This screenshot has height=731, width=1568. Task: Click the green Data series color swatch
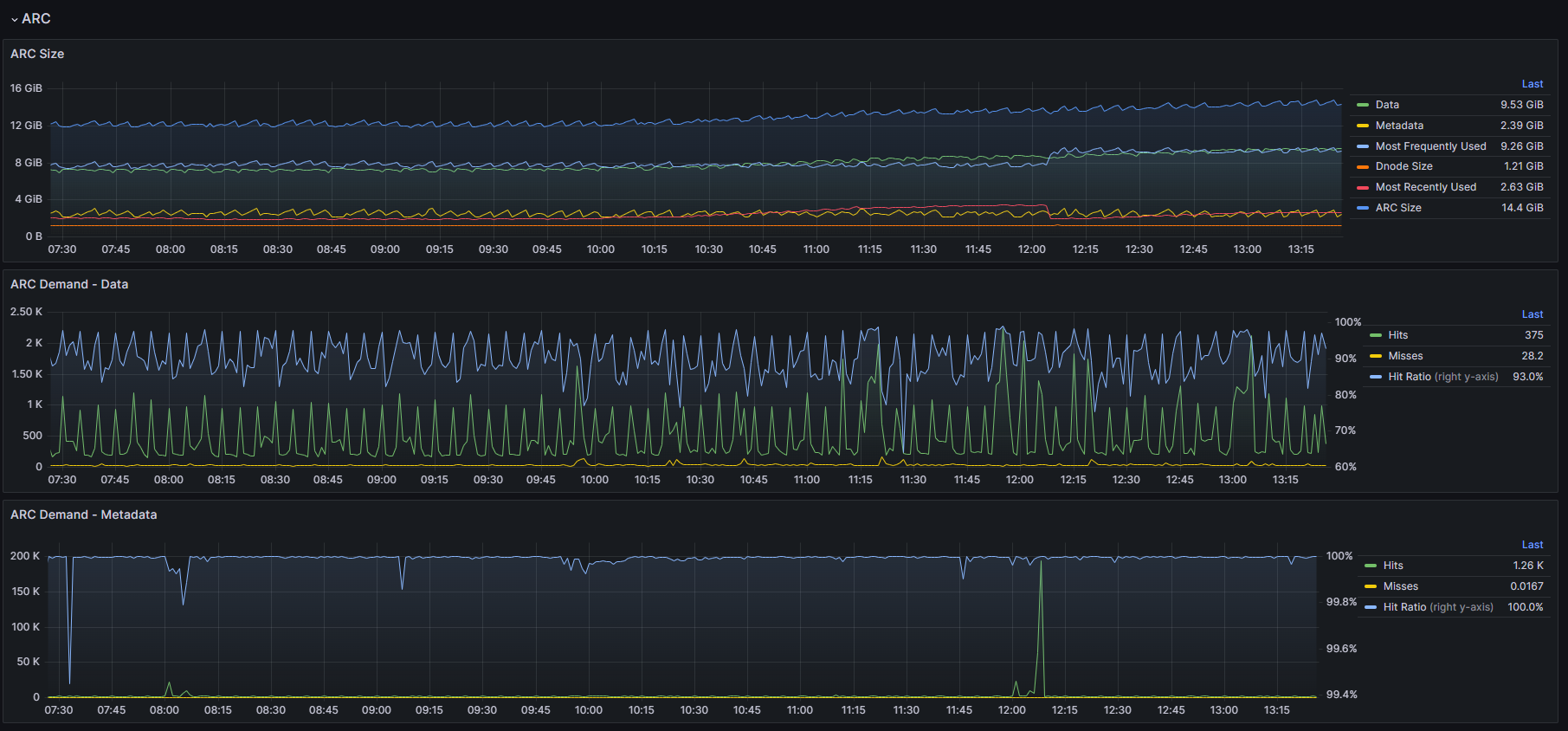pyautogui.click(x=1363, y=105)
